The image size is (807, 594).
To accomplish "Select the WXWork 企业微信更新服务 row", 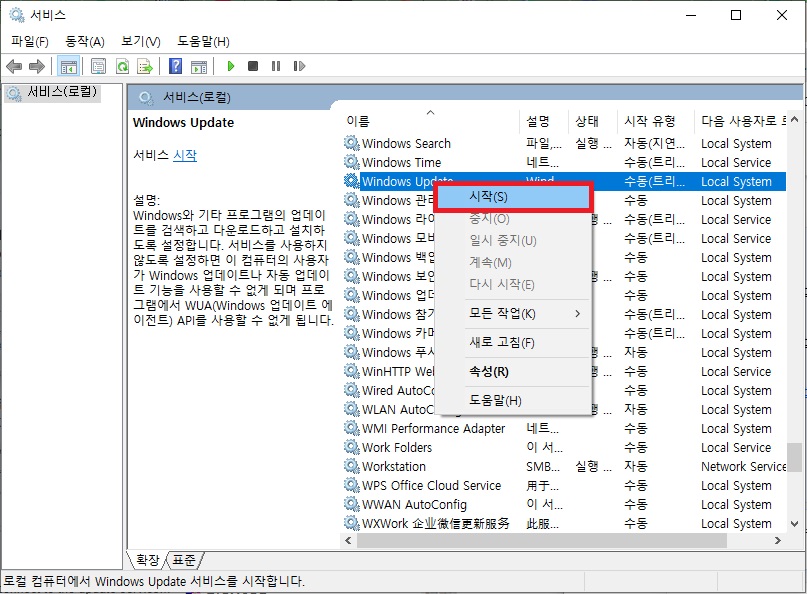I will pos(564,523).
